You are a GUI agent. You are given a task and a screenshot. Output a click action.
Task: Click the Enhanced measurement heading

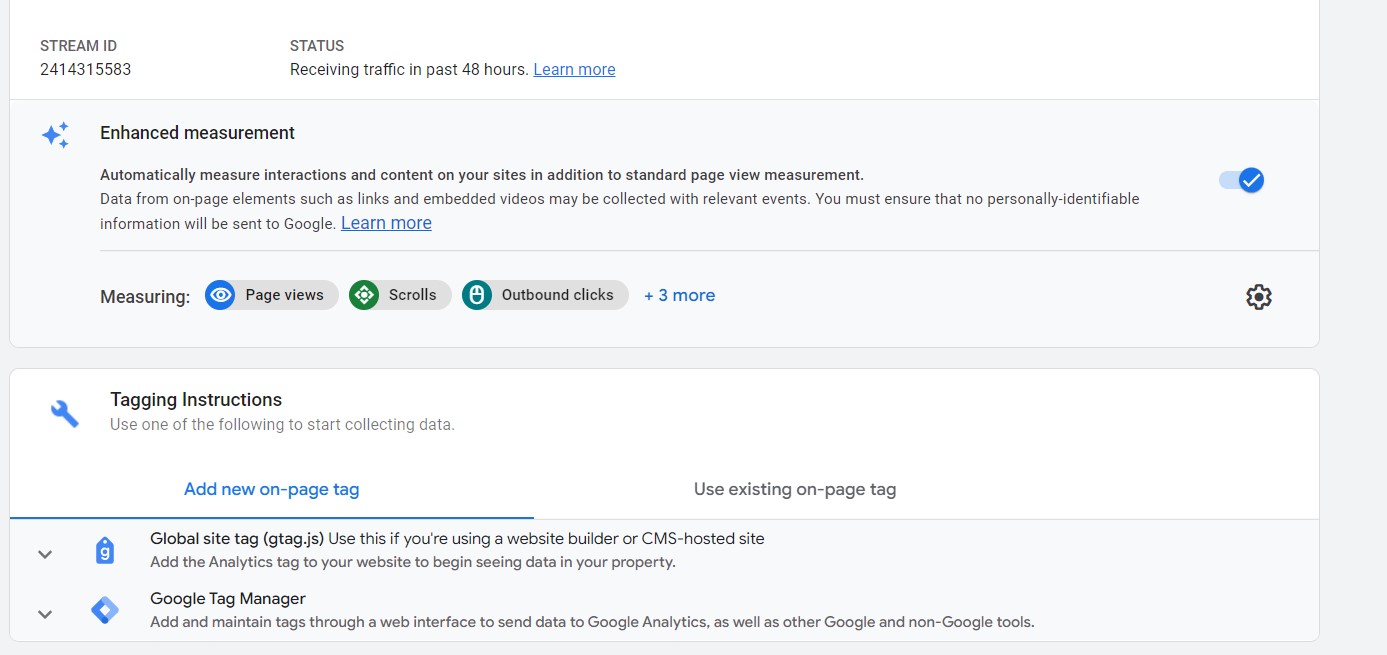(x=197, y=133)
